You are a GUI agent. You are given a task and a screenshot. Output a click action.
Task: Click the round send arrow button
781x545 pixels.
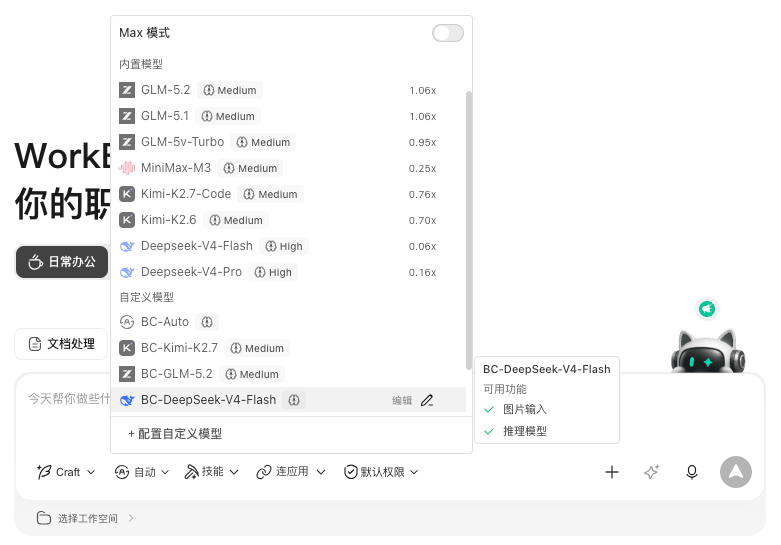click(x=736, y=472)
